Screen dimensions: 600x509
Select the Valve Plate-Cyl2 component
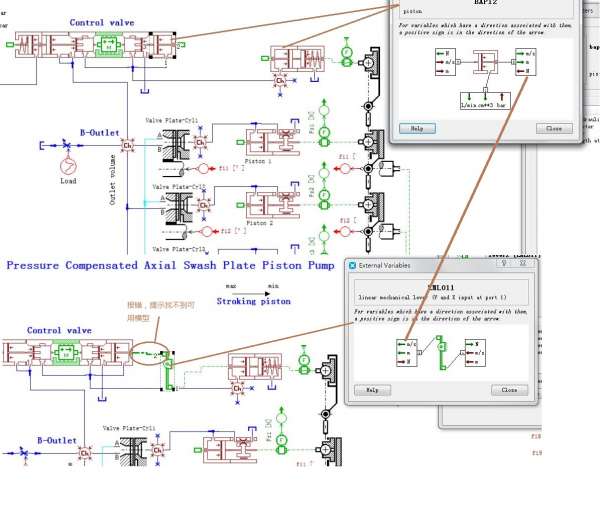[177, 206]
